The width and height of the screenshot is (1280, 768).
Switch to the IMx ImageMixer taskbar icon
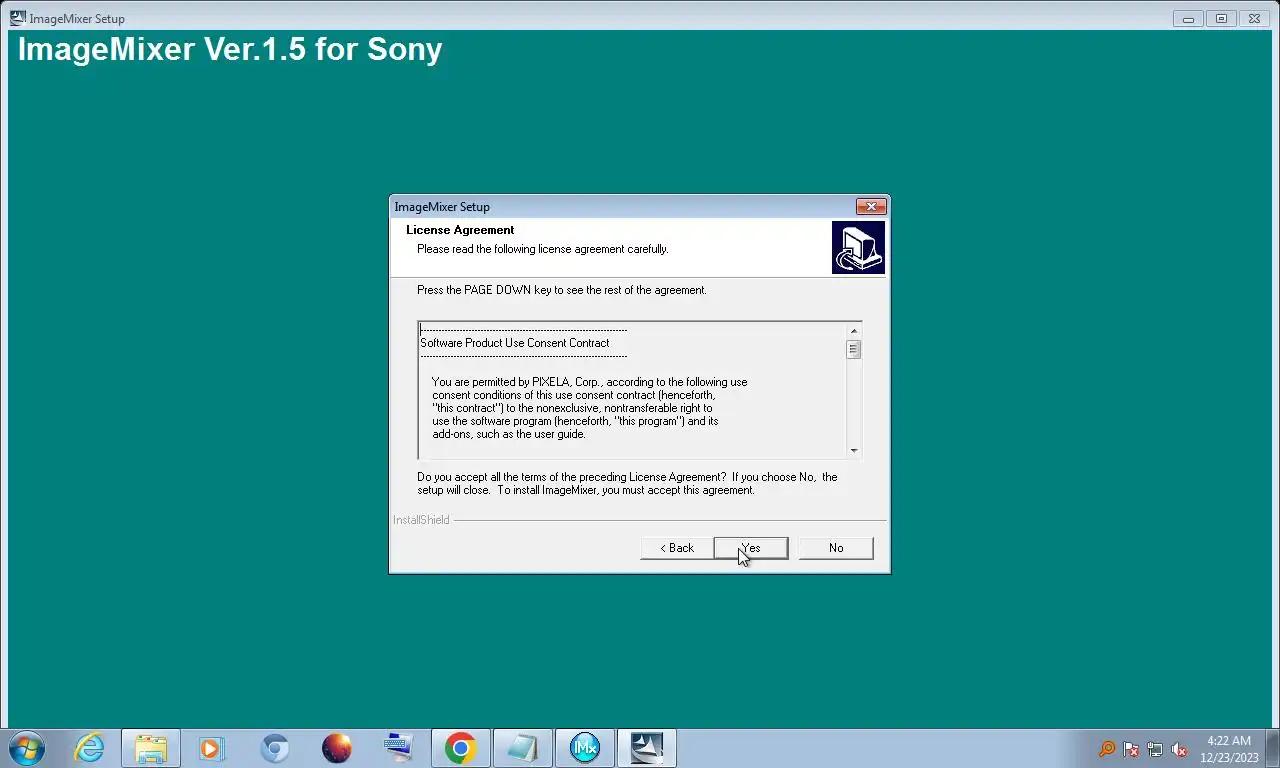coord(585,748)
